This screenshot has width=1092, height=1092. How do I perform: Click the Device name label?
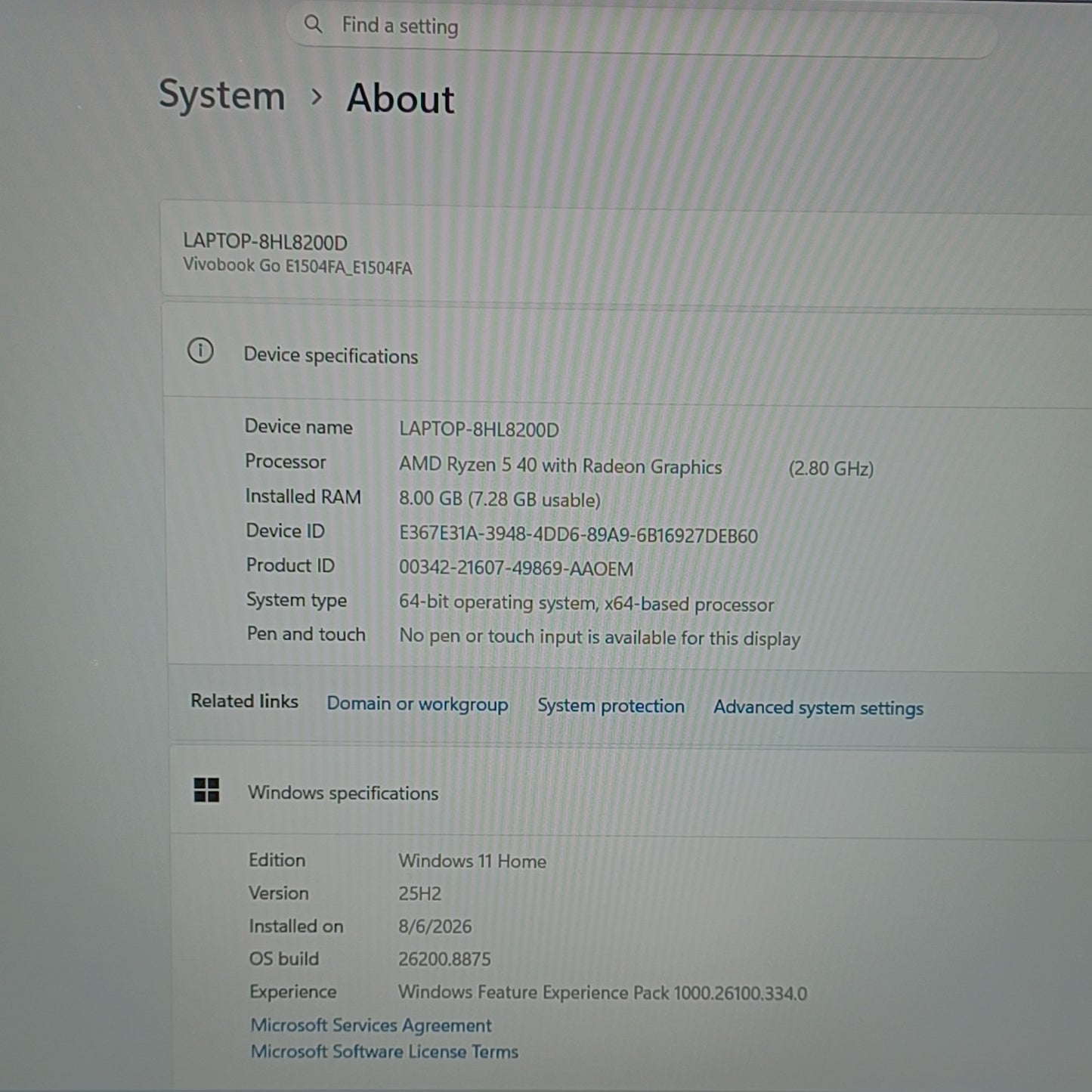pyautogui.click(x=299, y=427)
